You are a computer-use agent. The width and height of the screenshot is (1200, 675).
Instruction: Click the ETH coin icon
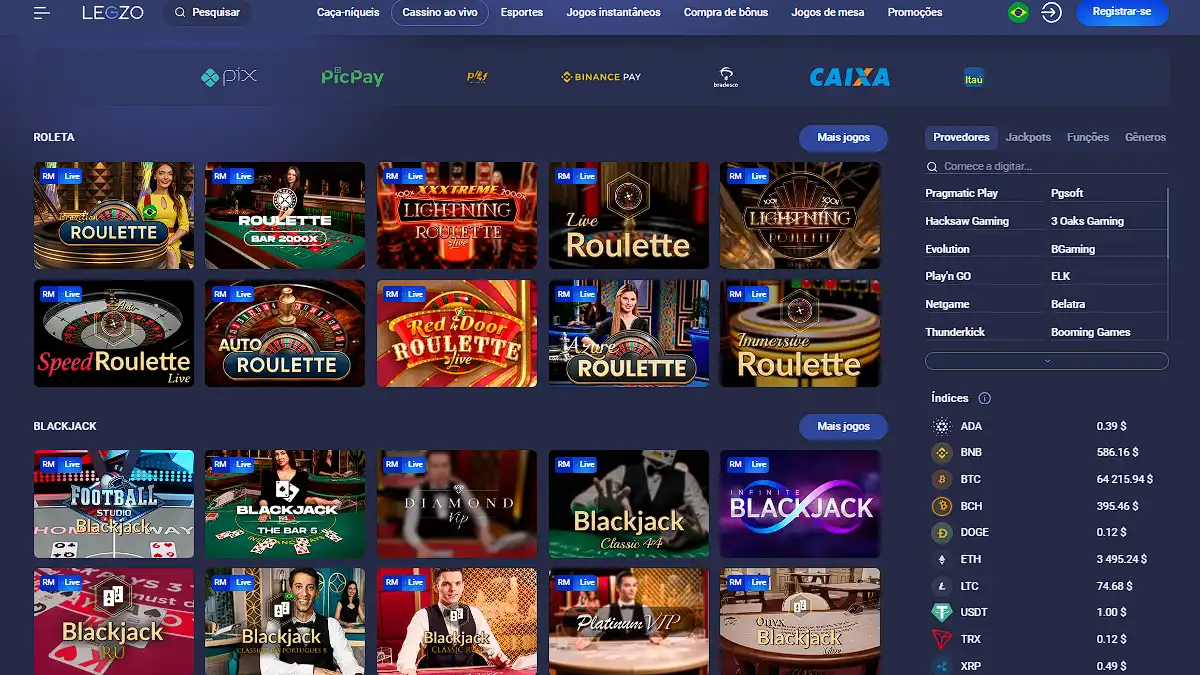(941, 559)
